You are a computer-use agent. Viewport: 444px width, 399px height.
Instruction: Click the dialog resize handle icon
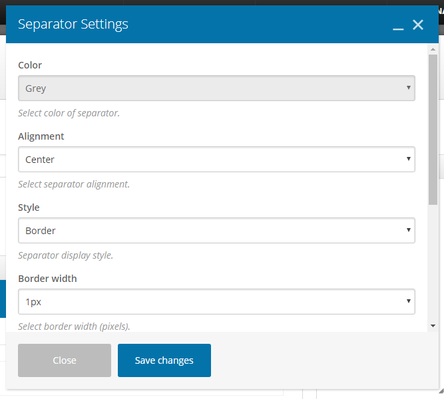click(441, 391)
